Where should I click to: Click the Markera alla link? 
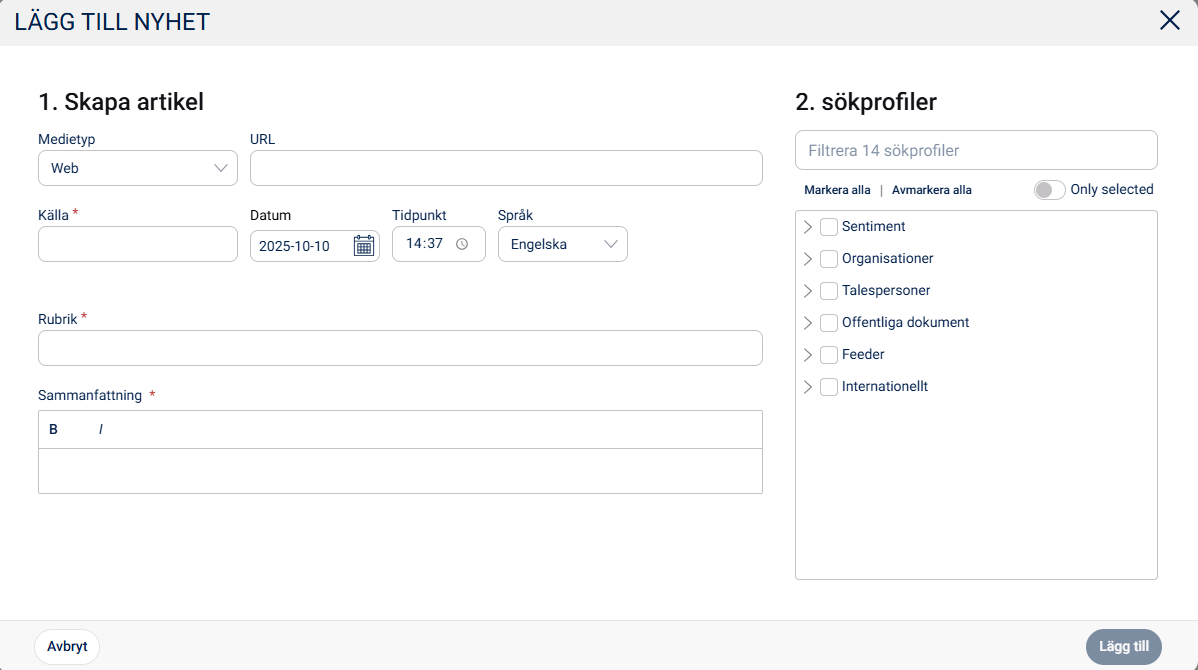[x=837, y=190]
